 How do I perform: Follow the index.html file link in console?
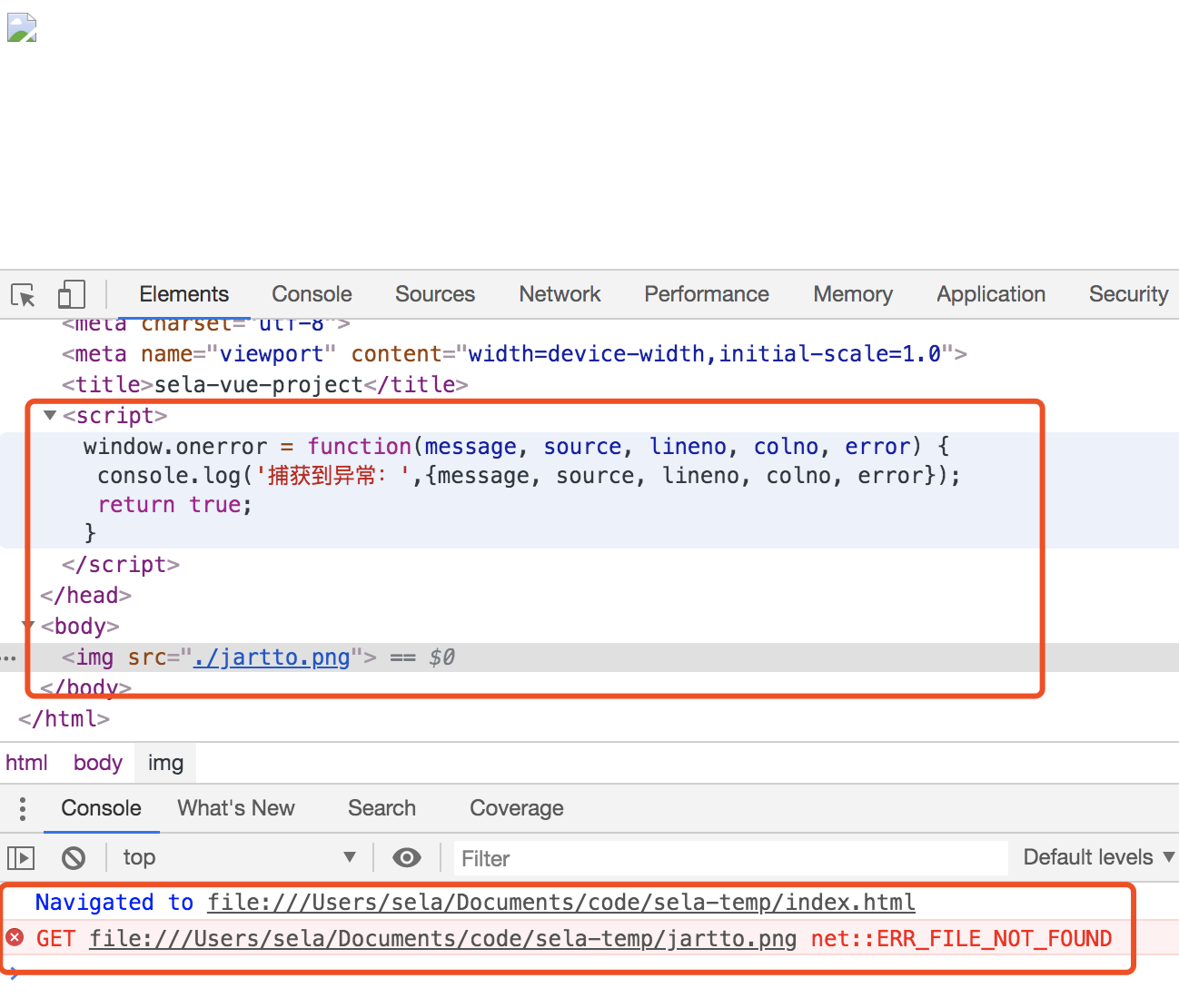(560, 903)
